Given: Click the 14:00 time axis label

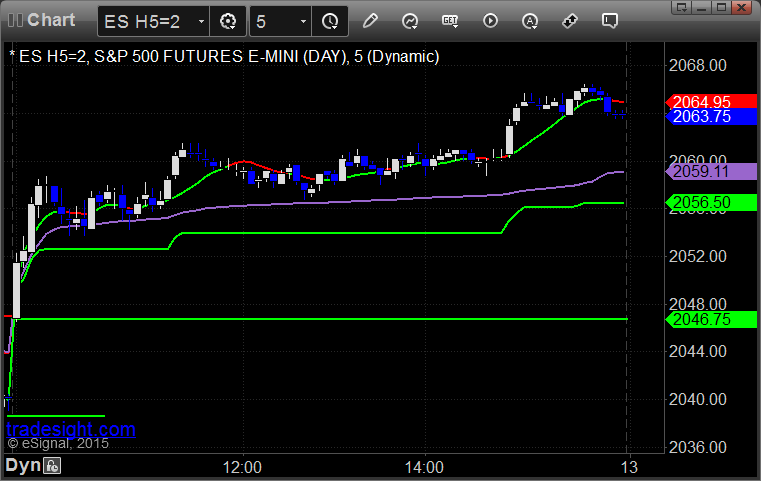Looking at the screenshot, I should click(x=424, y=467).
